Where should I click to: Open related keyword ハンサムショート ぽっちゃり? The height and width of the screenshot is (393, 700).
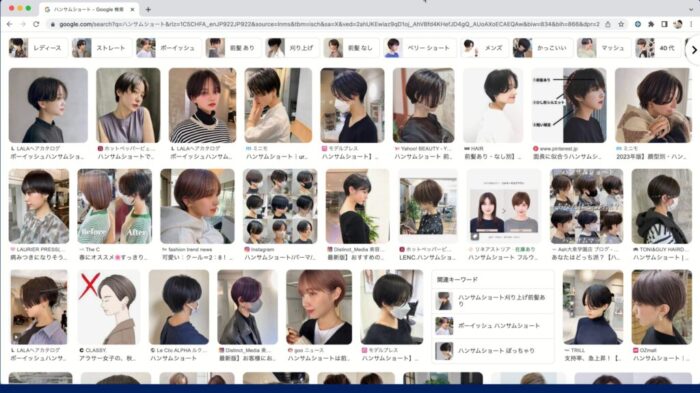pyautogui.click(x=493, y=351)
